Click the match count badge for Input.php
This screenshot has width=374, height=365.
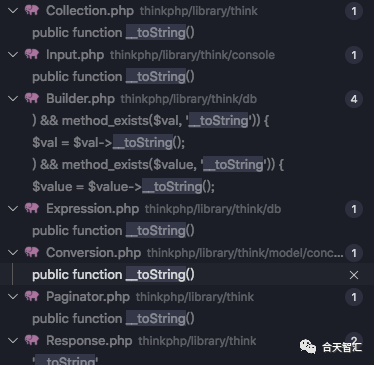(354, 55)
